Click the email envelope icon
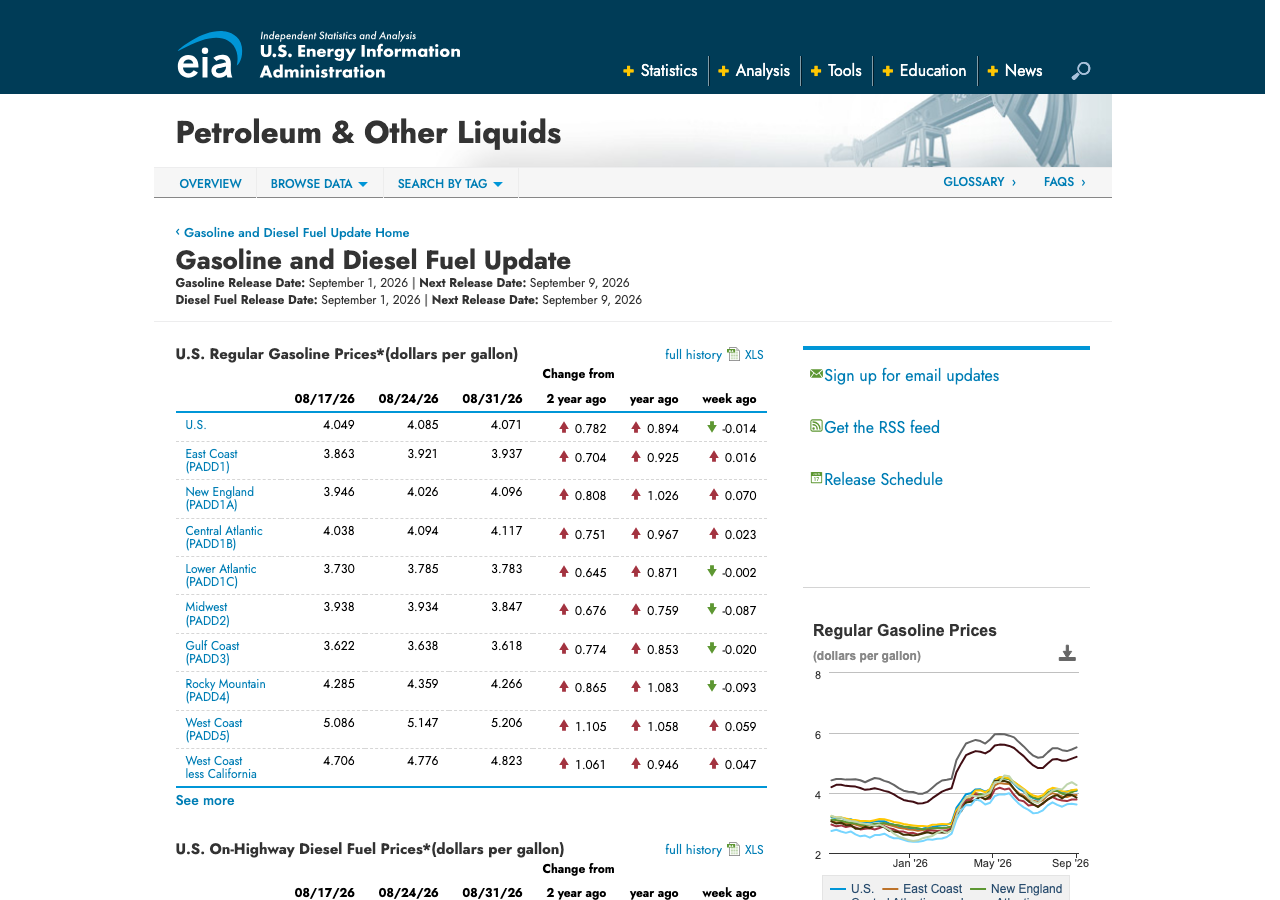This screenshot has height=900, width=1280. [x=816, y=374]
